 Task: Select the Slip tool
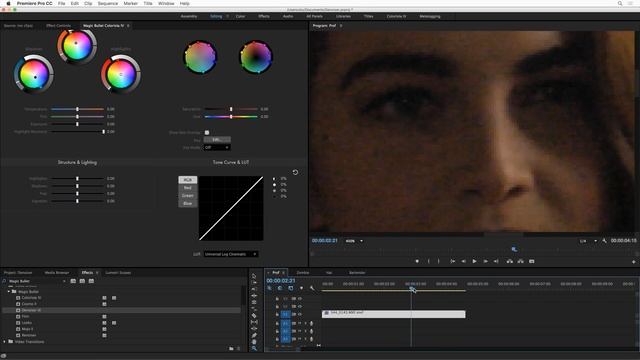point(254,322)
